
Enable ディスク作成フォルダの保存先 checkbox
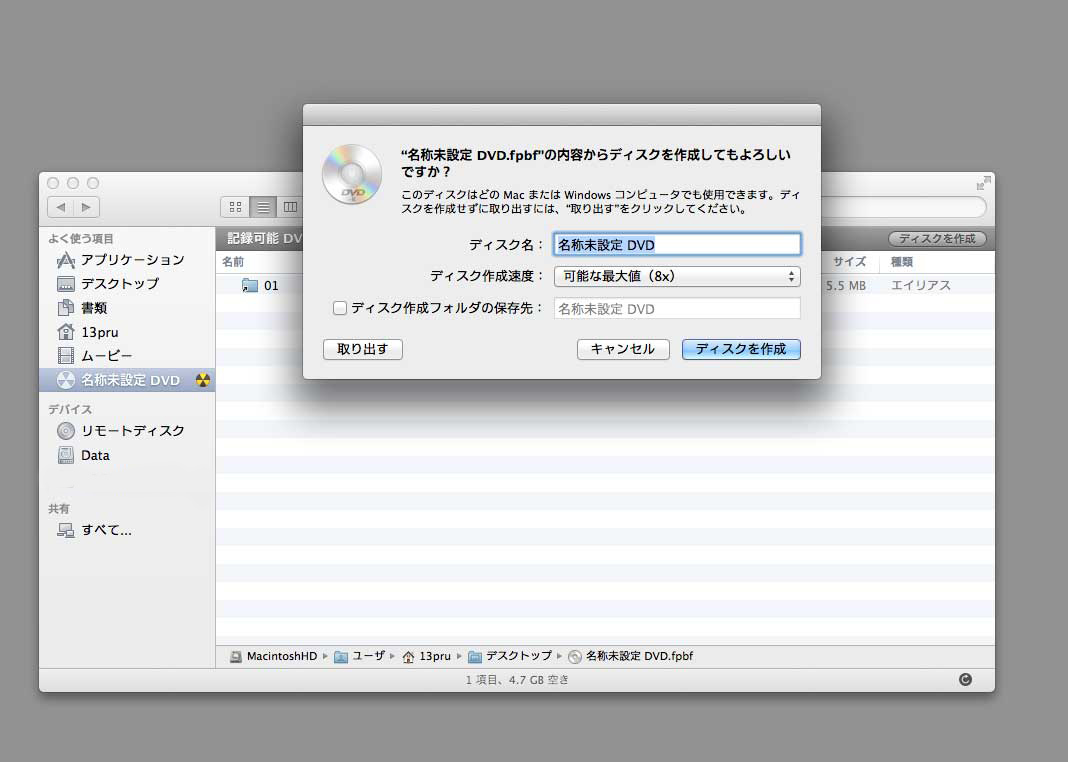[340, 308]
